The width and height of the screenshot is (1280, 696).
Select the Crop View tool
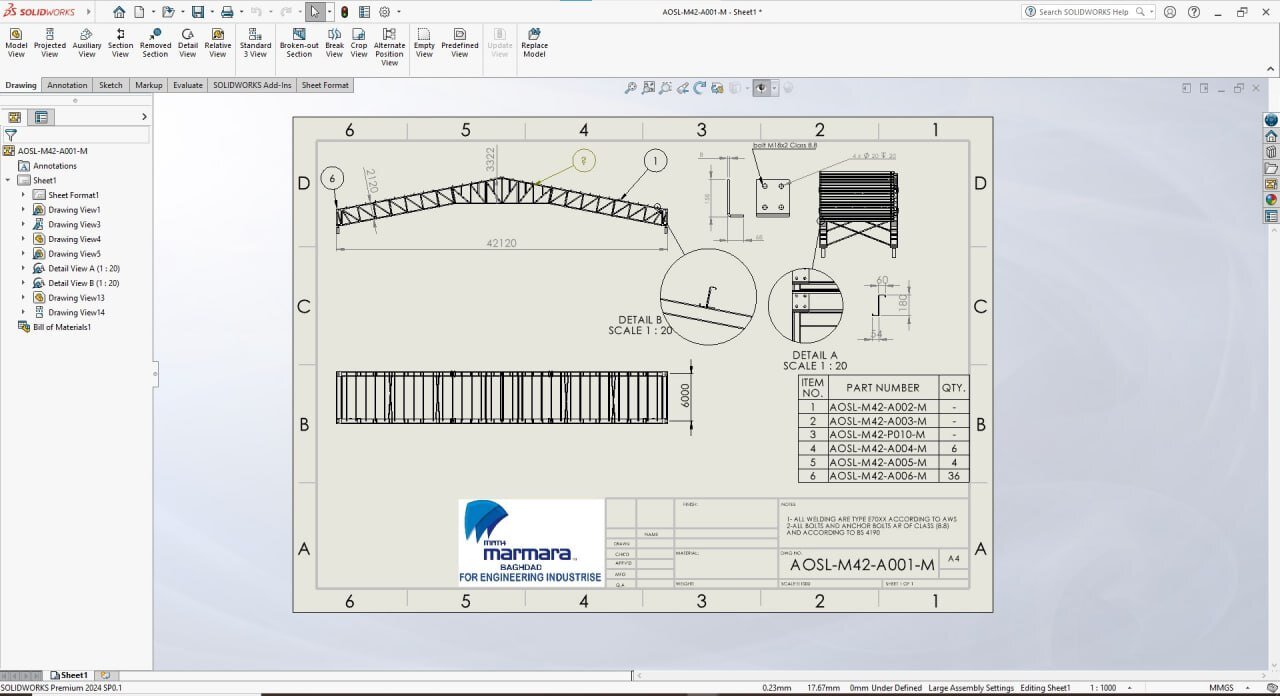point(359,42)
